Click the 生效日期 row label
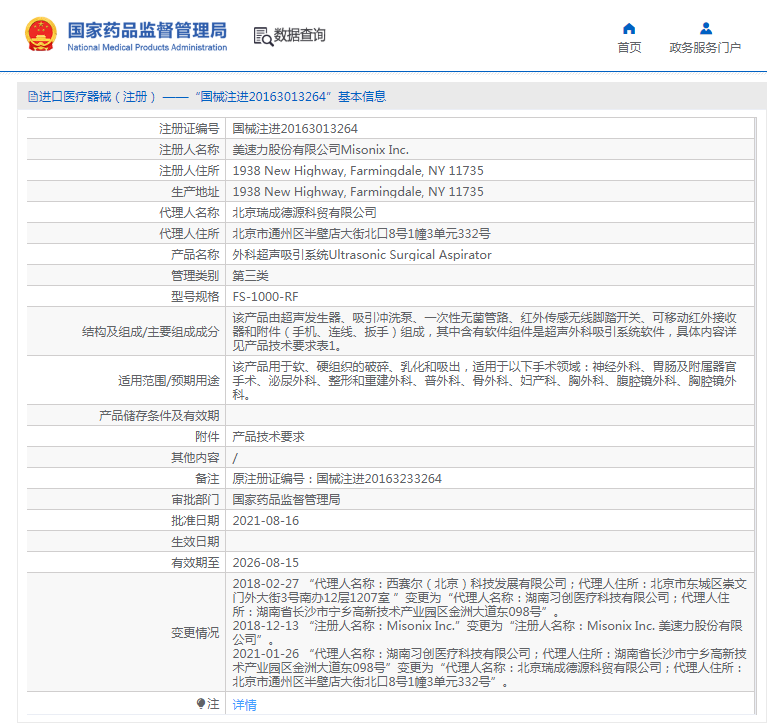This screenshot has width=767, height=724. tap(195, 542)
